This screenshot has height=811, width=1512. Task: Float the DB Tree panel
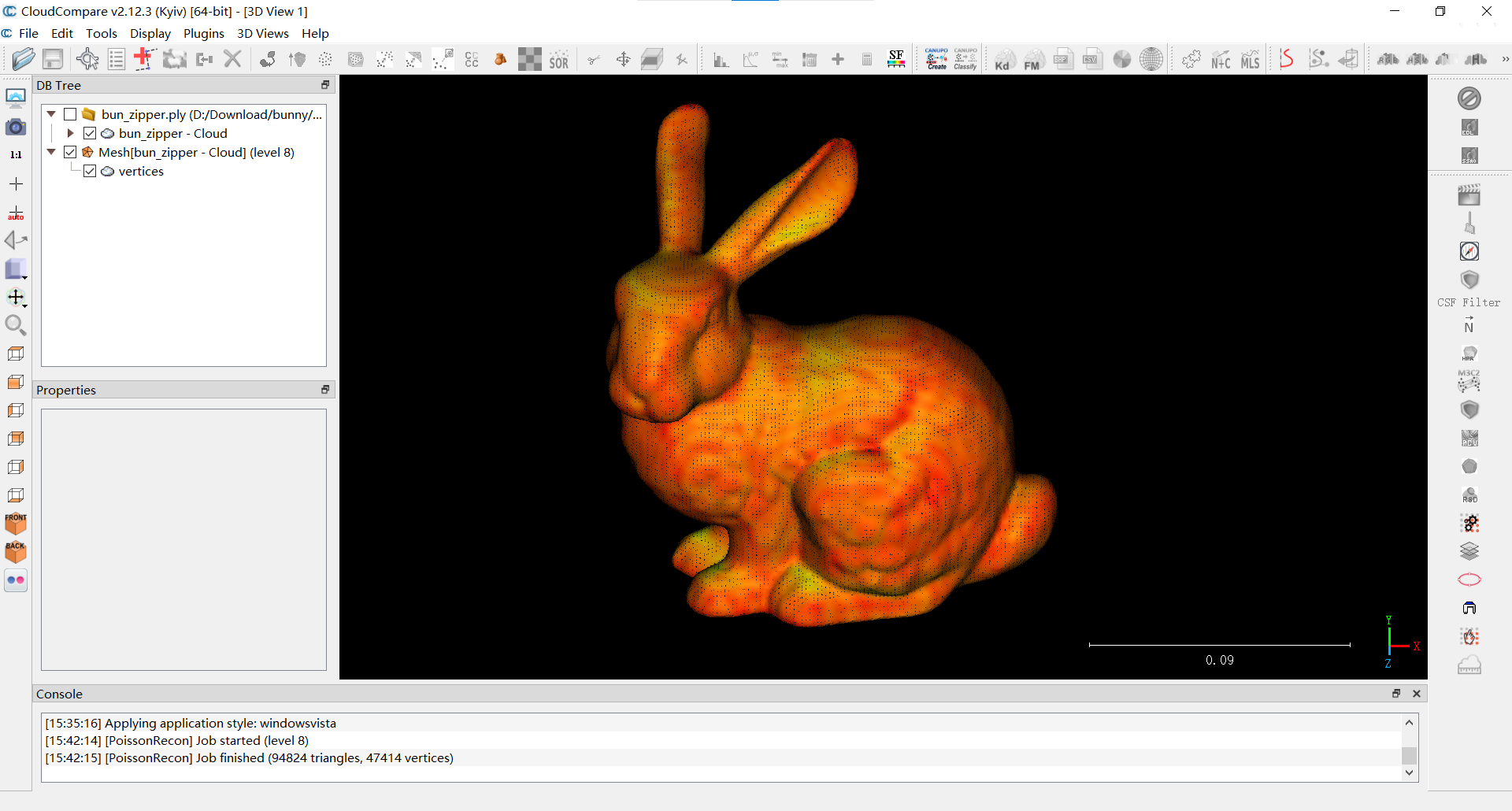pyautogui.click(x=325, y=85)
